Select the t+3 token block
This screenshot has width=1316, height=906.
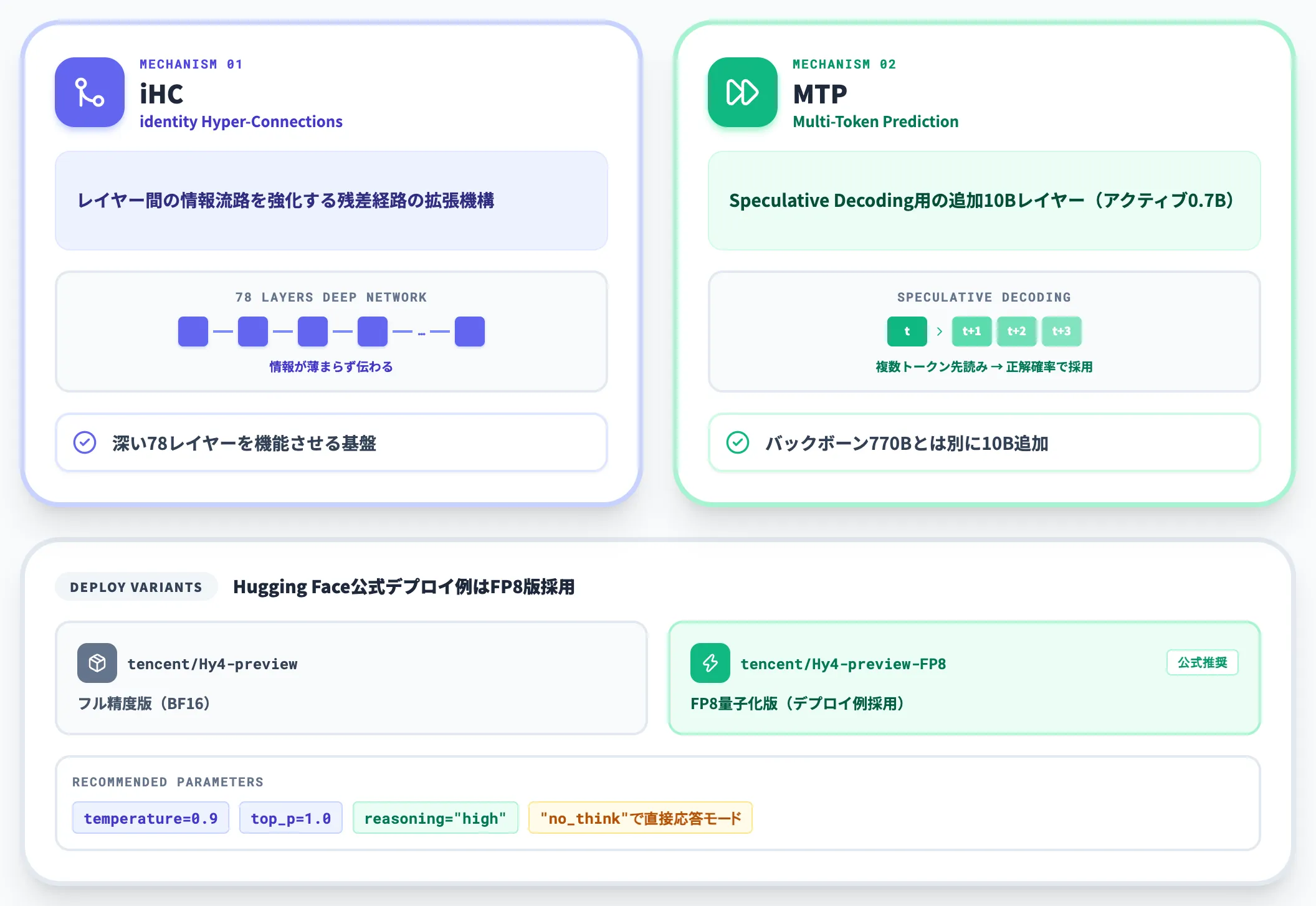click(x=1062, y=331)
